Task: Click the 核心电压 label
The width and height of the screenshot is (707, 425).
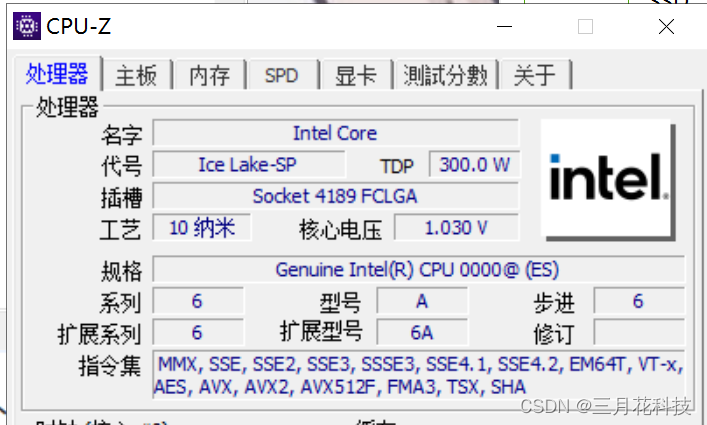Action: click(x=340, y=230)
